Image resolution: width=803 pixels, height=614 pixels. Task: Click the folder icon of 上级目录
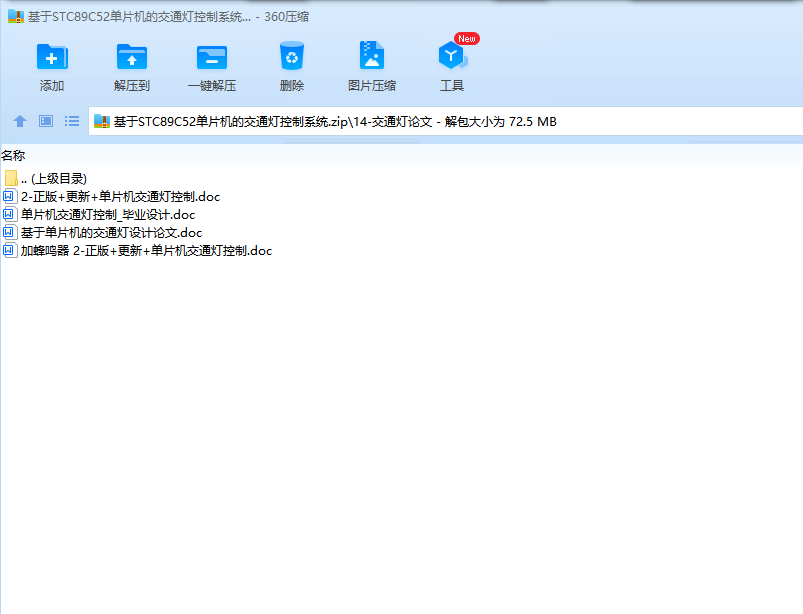coord(11,178)
